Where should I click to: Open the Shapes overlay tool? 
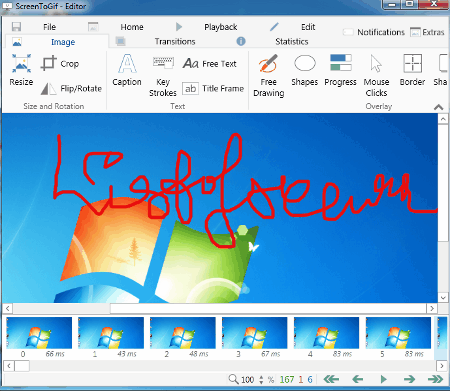305,71
